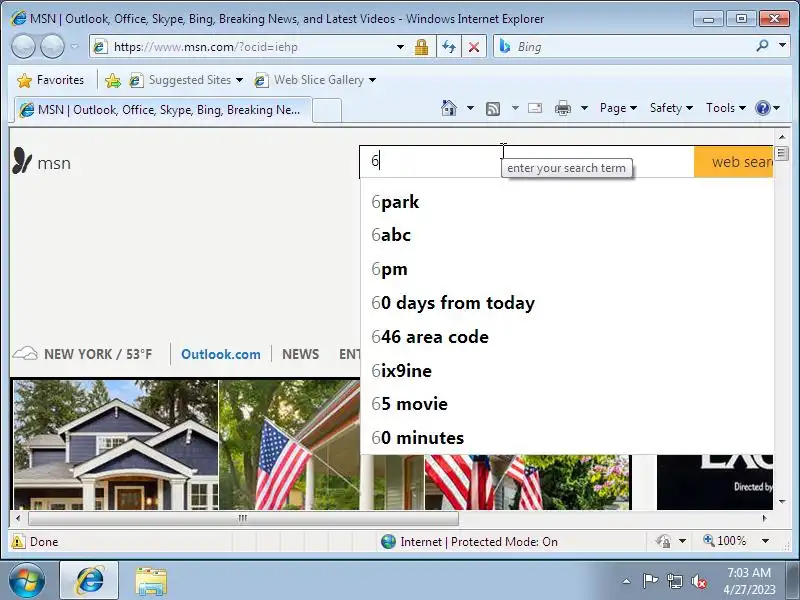800x600 pixels.
Task: Open Web Slice Gallery on favorites bar
Action: (x=315, y=80)
